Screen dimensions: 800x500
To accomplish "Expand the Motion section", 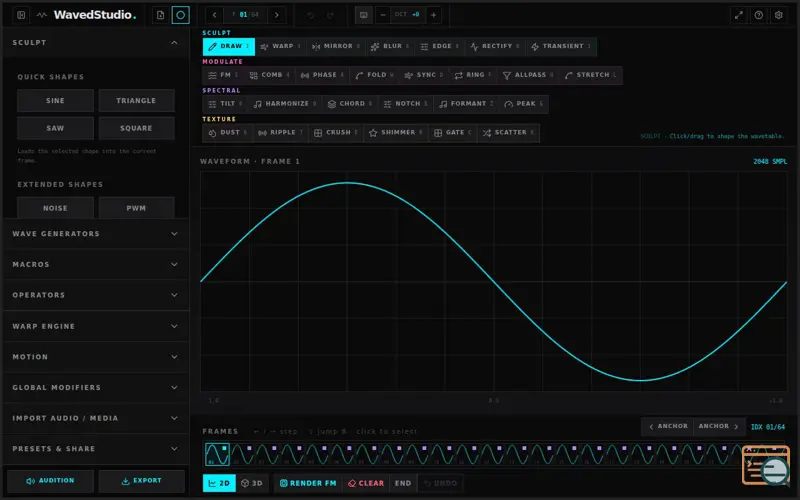I will (96, 357).
